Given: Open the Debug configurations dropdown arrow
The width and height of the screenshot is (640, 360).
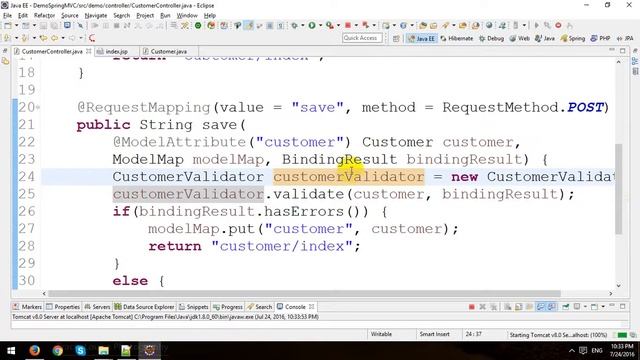Looking at the screenshot, I should coord(302,25).
